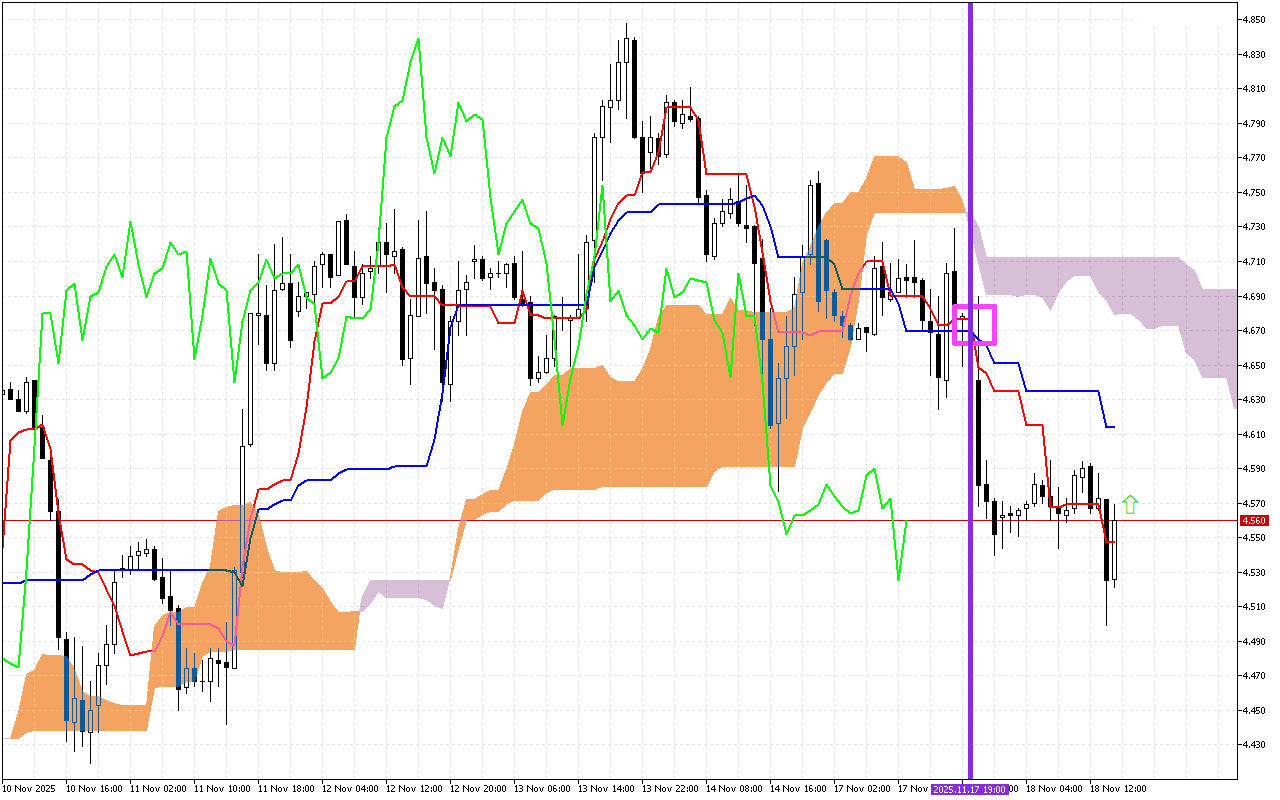Select the magenta rectangle marker
The height and width of the screenshot is (800, 1280).
click(975, 324)
